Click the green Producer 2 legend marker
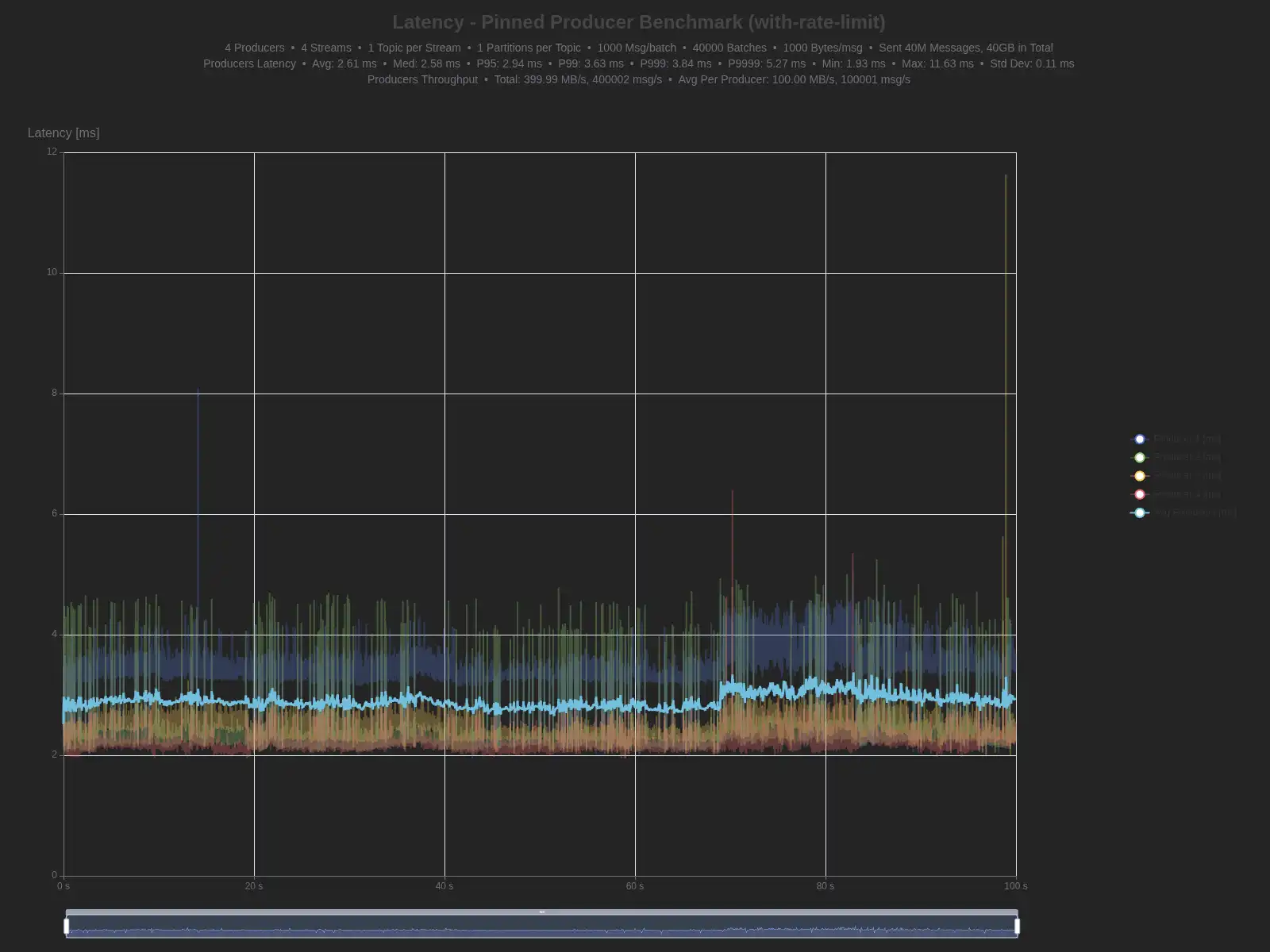Screen dimensions: 1270x952 point(1140,458)
